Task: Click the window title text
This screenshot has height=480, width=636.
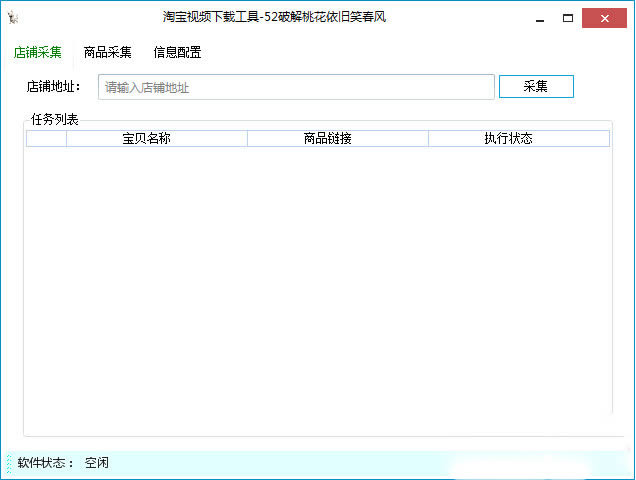Action: click(274, 18)
